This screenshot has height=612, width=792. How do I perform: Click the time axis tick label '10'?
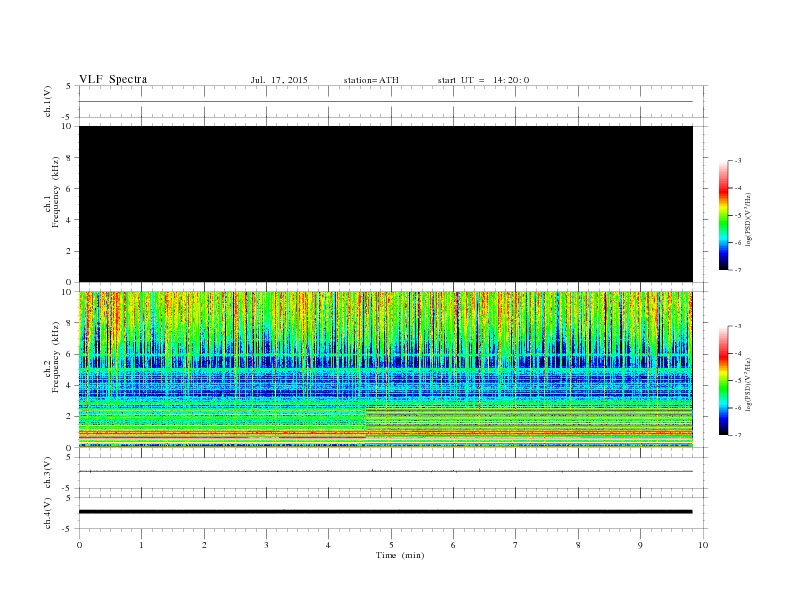703,545
